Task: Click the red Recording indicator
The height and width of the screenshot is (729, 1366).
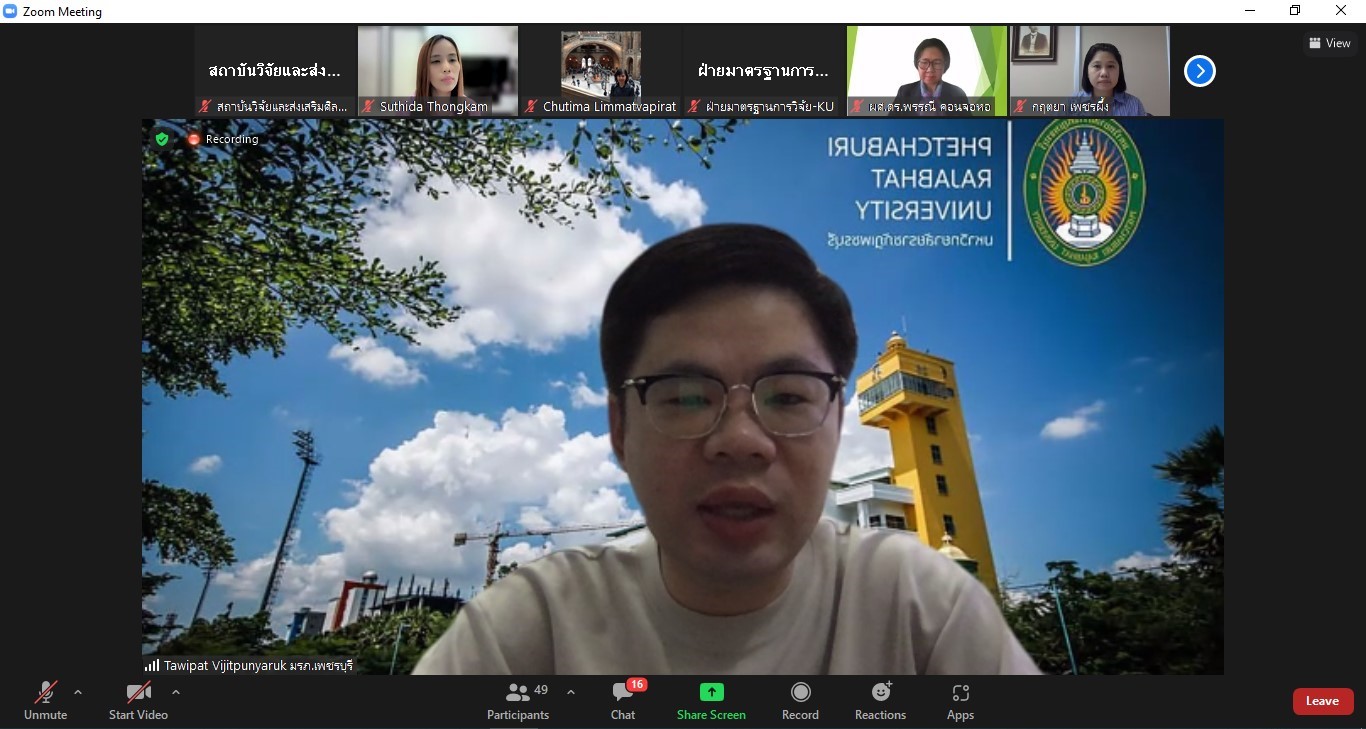Action: [x=194, y=139]
